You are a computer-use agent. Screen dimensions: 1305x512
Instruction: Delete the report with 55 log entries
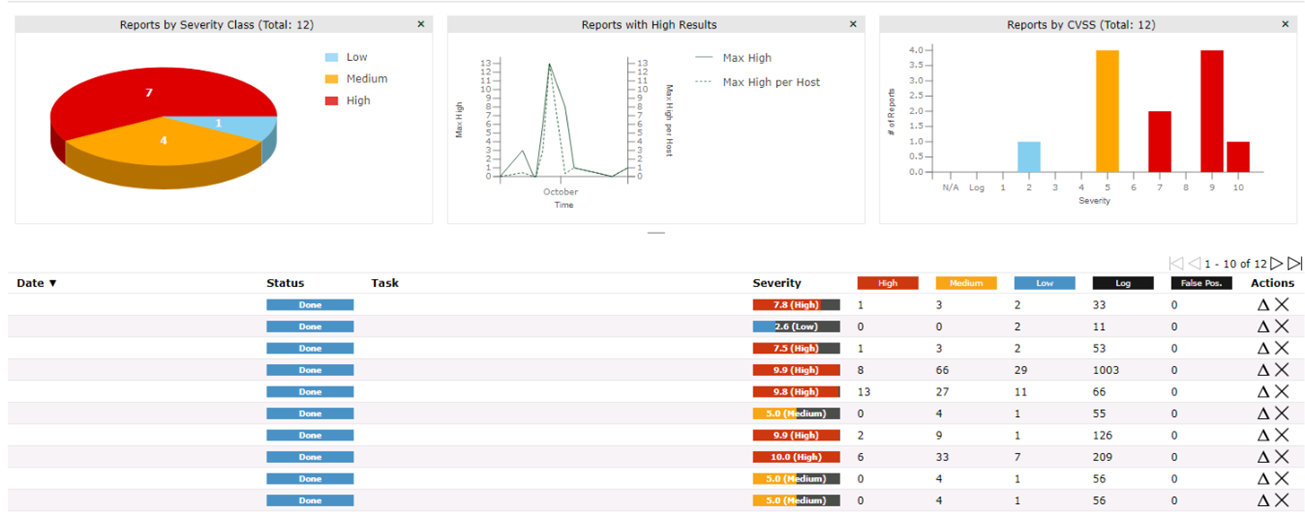[1281, 414]
